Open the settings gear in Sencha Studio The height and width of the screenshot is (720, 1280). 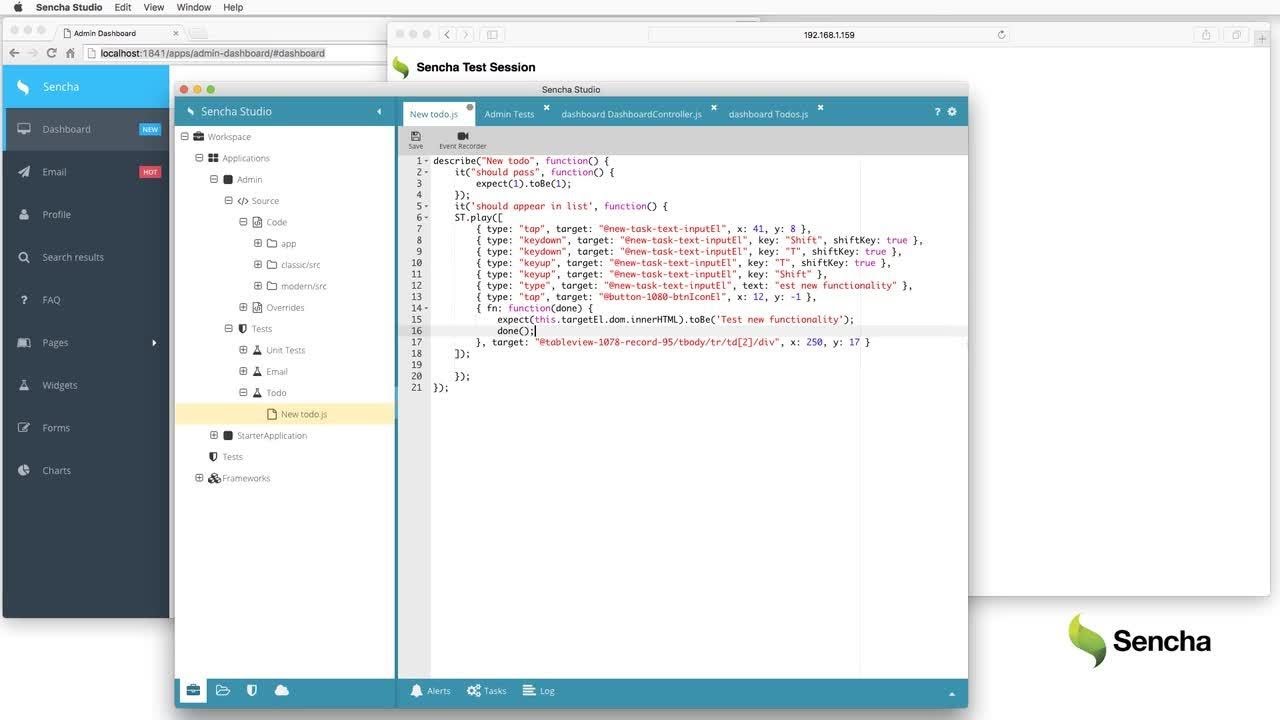click(952, 112)
